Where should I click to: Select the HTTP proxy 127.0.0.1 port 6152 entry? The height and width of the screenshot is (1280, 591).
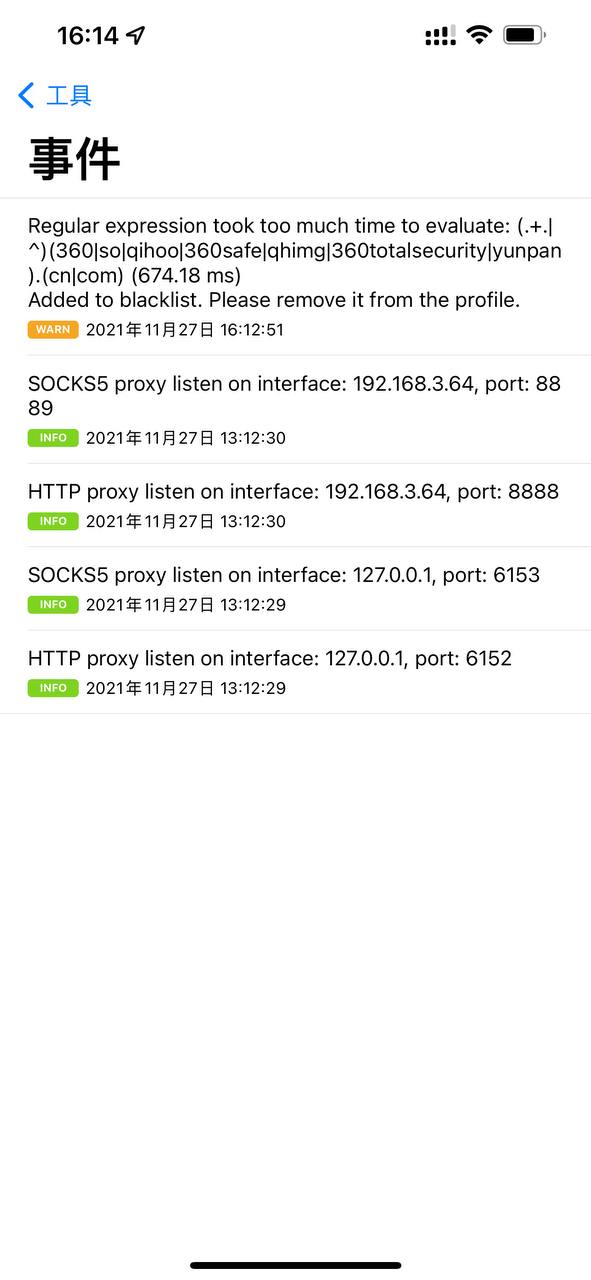[x=295, y=670]
